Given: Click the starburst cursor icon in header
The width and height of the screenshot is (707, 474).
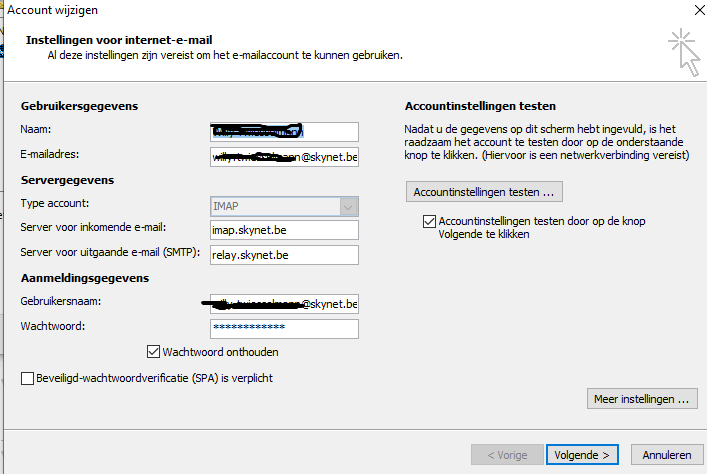Looking at the screenshot, I should (685, 52).
